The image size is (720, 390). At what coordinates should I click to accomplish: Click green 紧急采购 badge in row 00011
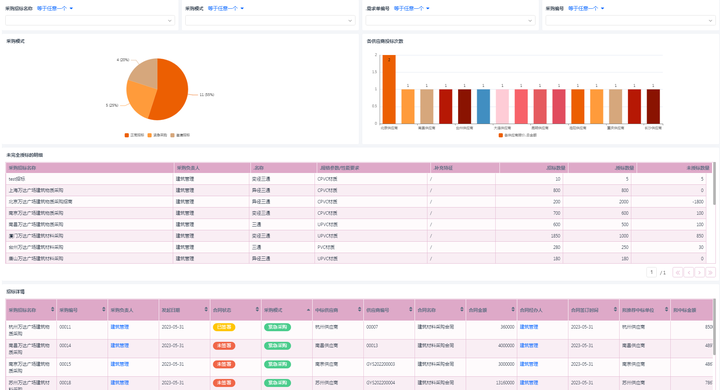pos(277,327)
